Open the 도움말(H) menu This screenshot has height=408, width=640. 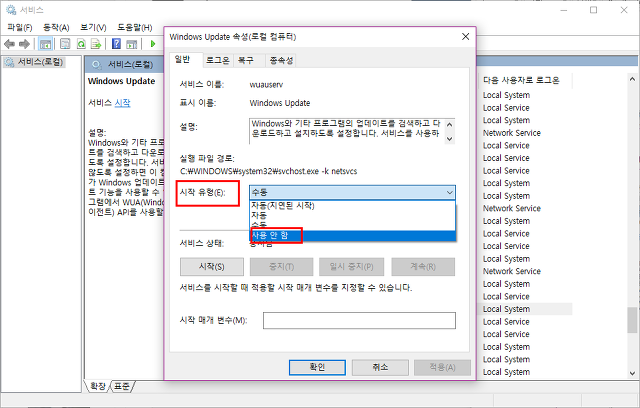coord(135,27)
